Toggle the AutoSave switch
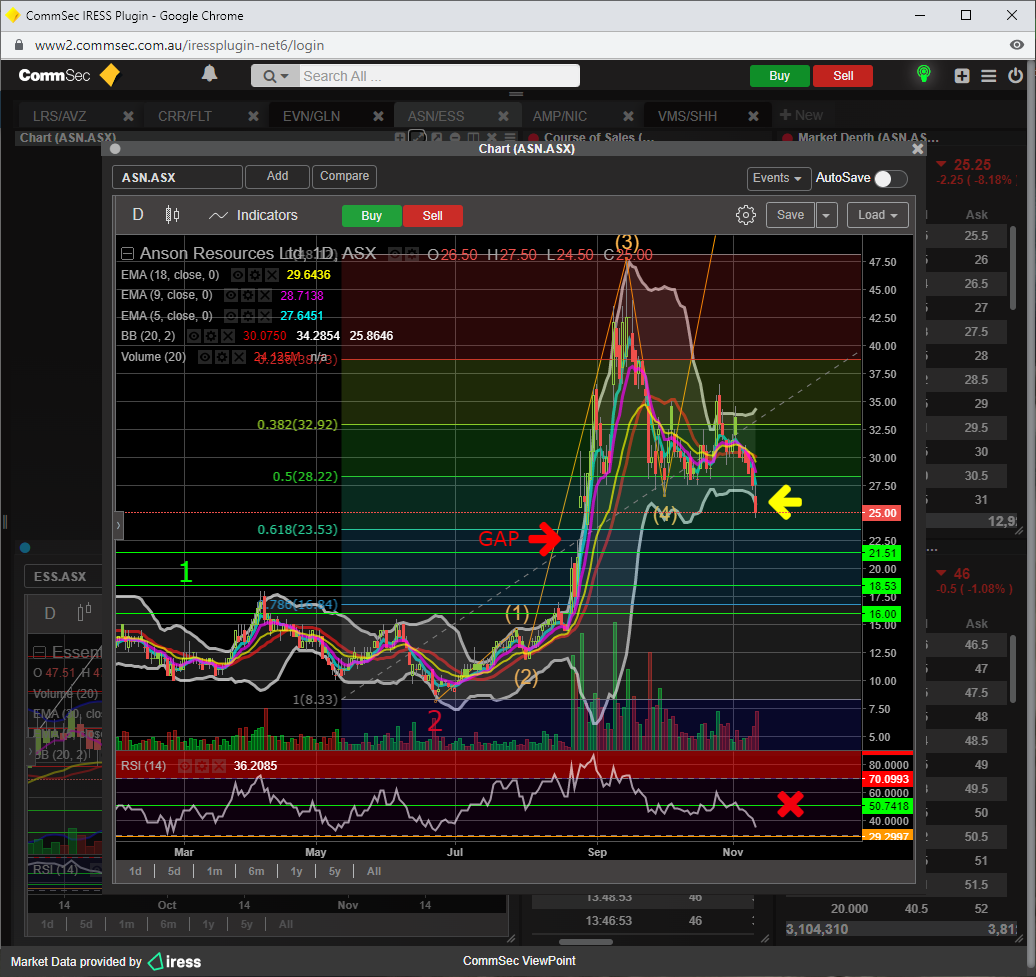Viewport: 1036px width, 977px height. click(x=890, y=178)
